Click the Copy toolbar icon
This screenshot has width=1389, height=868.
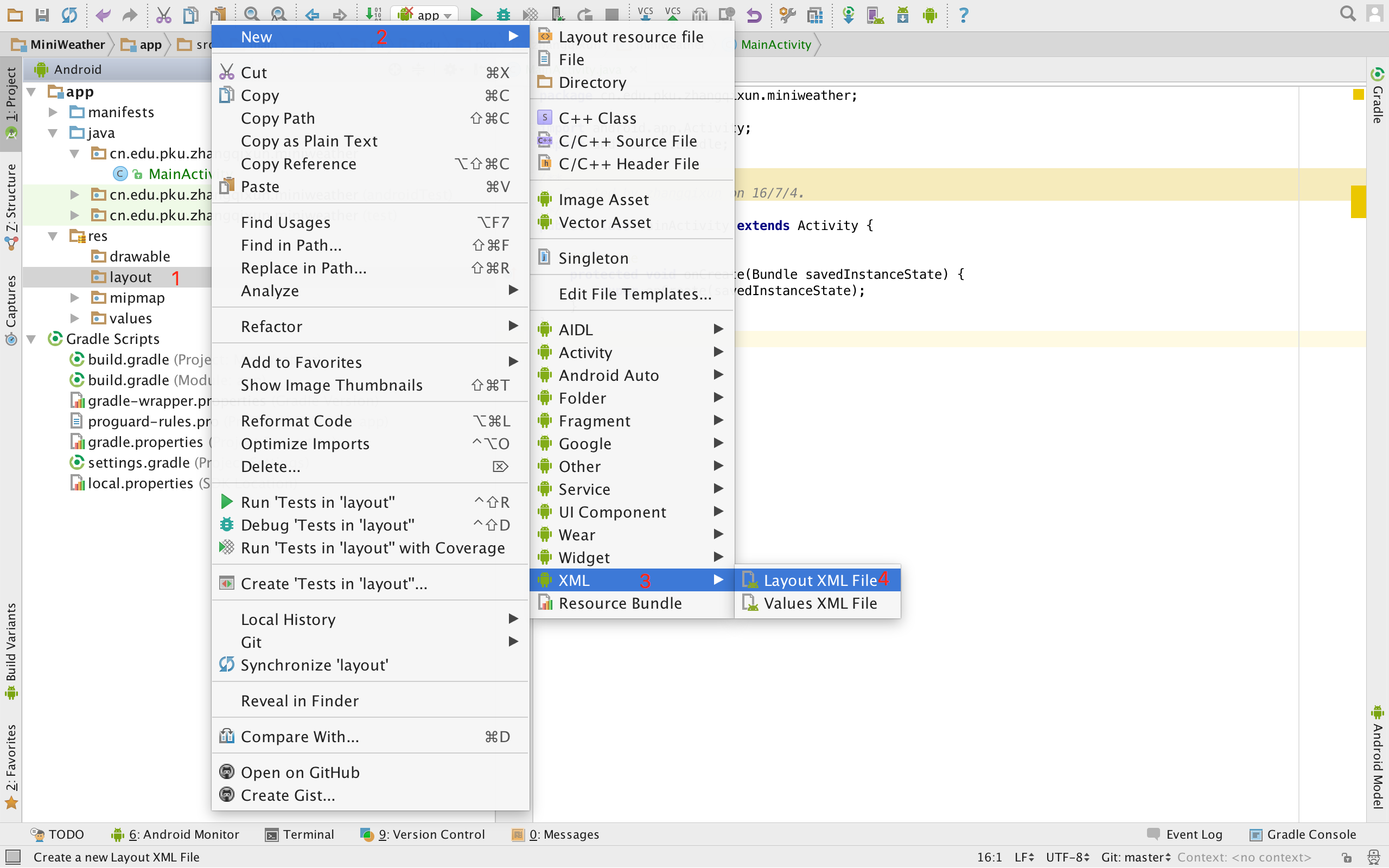[x=190, y=15]
